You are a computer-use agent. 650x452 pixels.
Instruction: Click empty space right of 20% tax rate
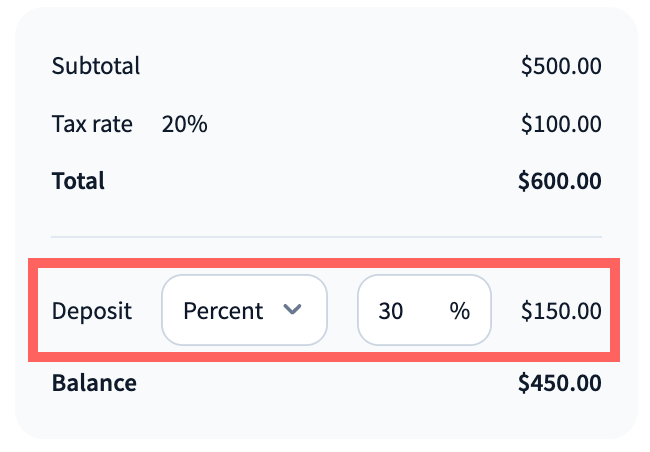click(x=360, y=125)
